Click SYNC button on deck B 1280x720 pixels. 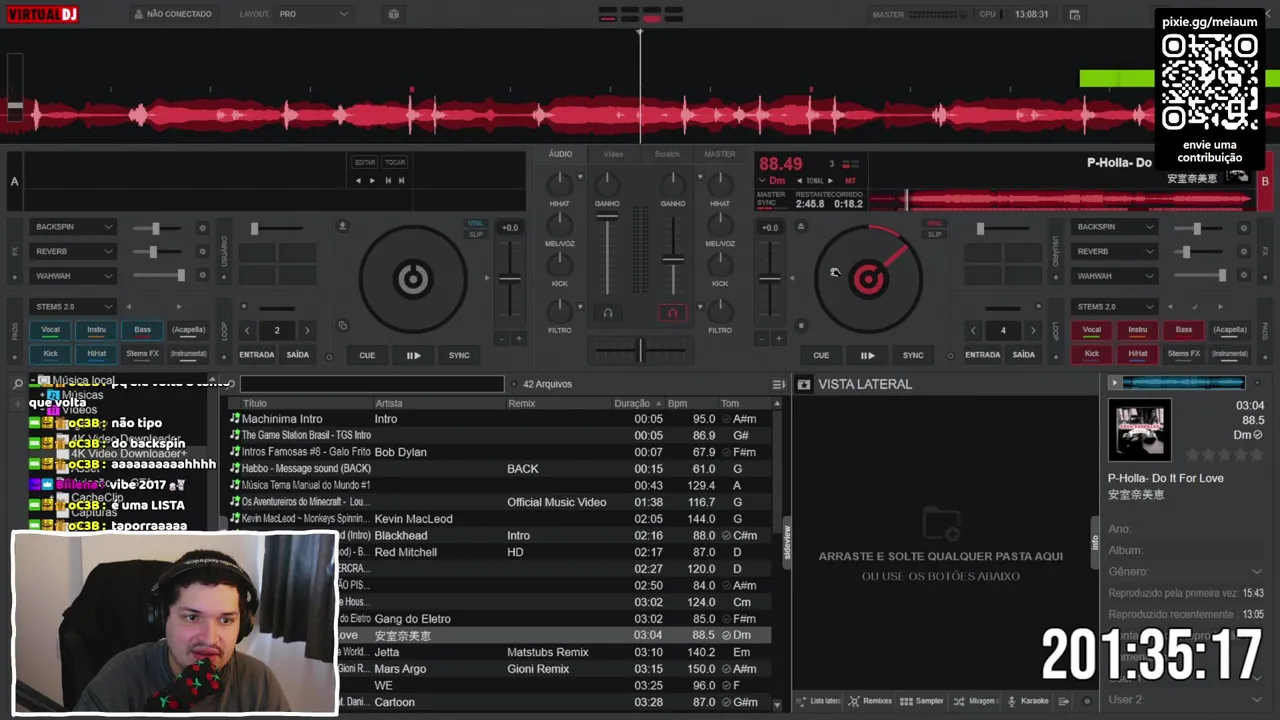(913, 355)
